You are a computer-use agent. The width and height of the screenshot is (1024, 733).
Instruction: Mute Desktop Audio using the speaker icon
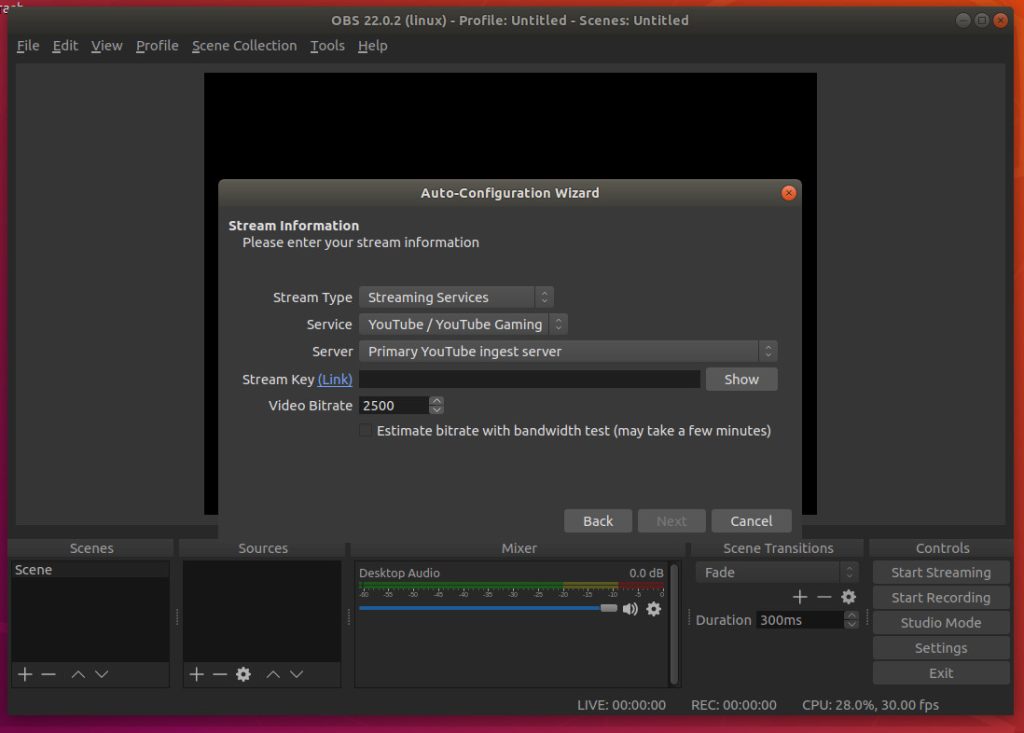[630, 608]
